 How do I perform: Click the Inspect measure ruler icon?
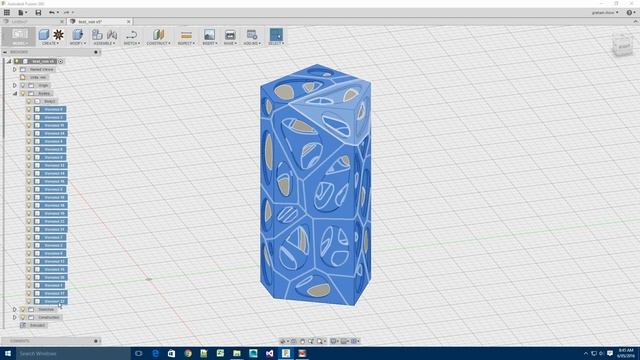pyautogui.click(x=186, y=35)
